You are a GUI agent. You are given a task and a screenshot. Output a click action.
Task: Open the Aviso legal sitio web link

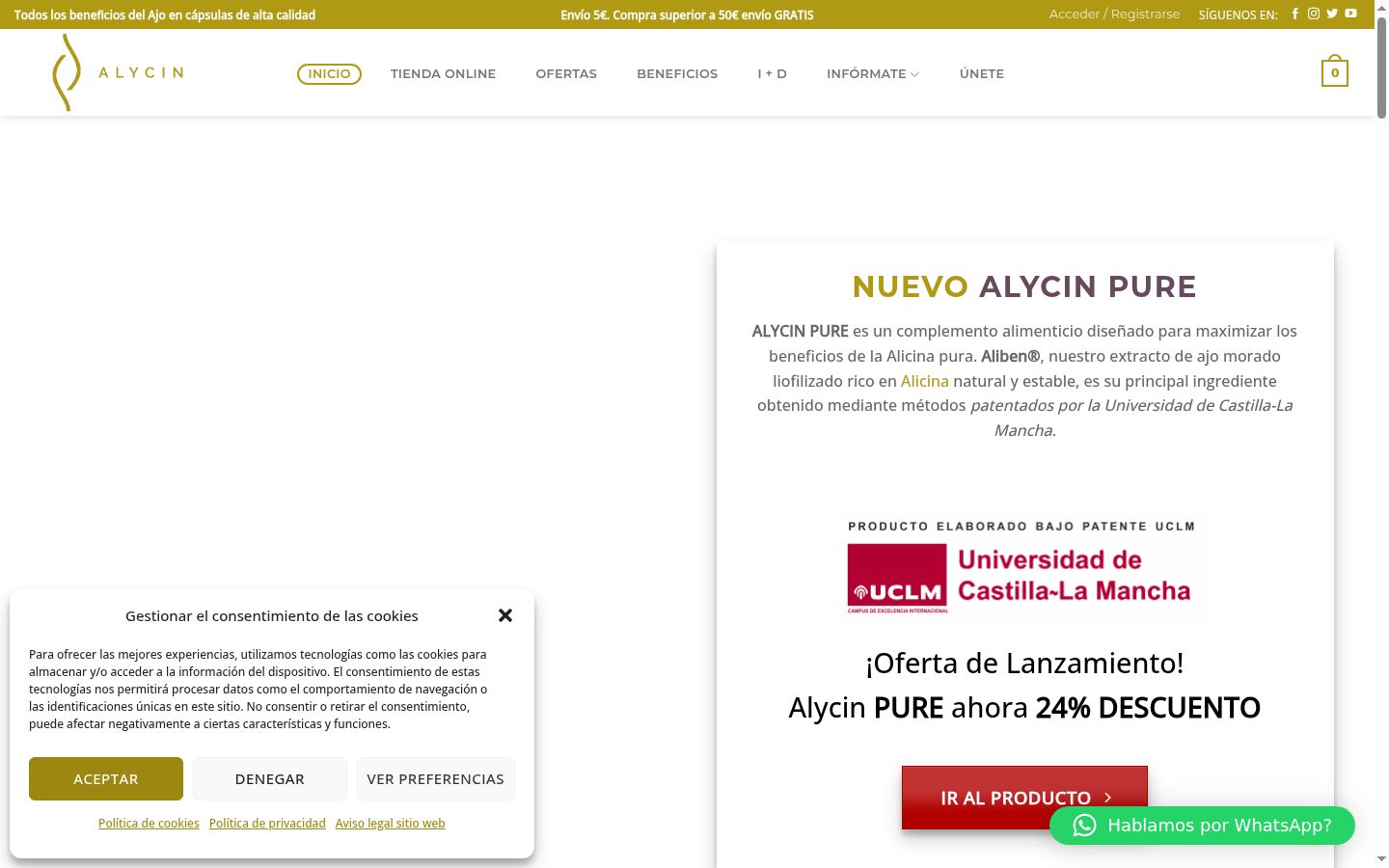tap(391, 824)
